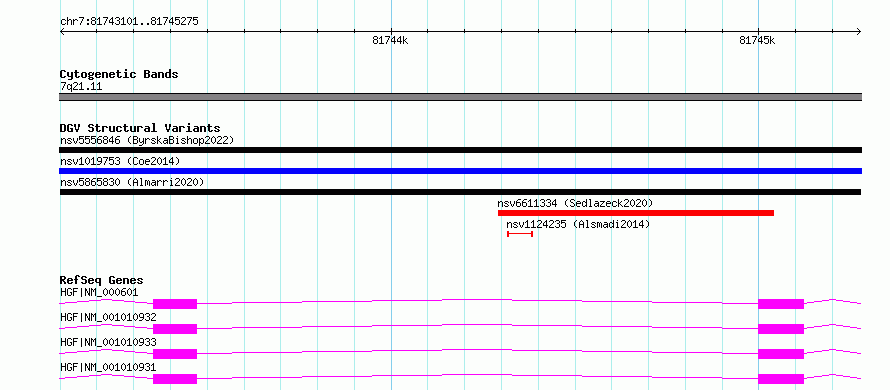Click the nsv6611334 (Sedlazeck2020) label
This screenshot has width=890, height=390.
[575, 203]
